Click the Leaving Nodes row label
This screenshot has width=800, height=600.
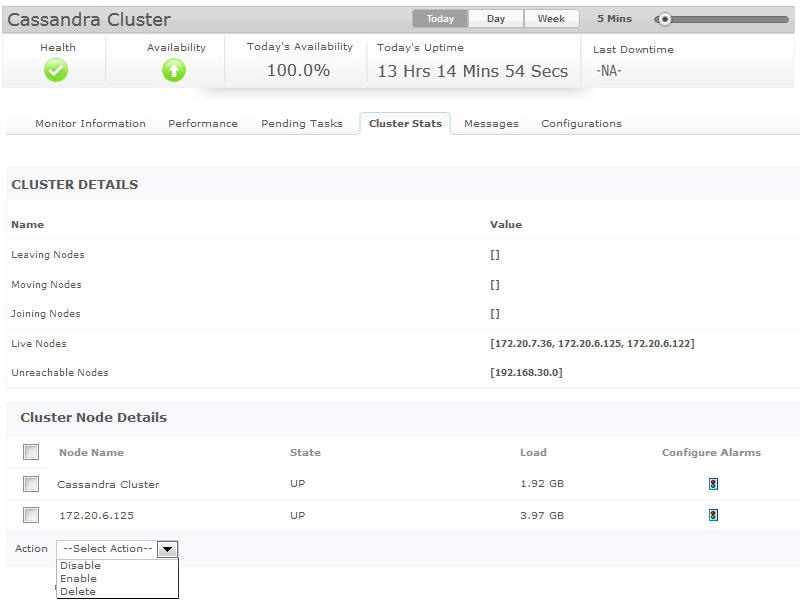point(48,255)
